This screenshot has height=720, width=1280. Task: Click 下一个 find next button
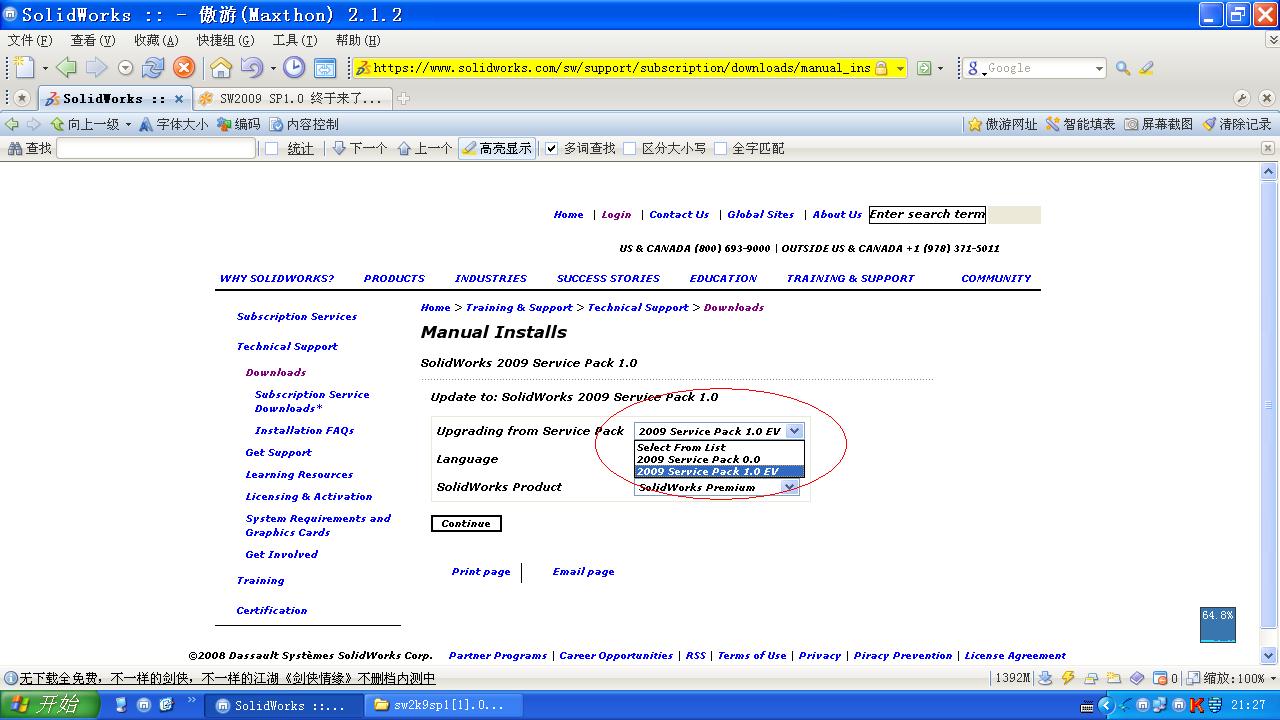(x=360, y=148)
